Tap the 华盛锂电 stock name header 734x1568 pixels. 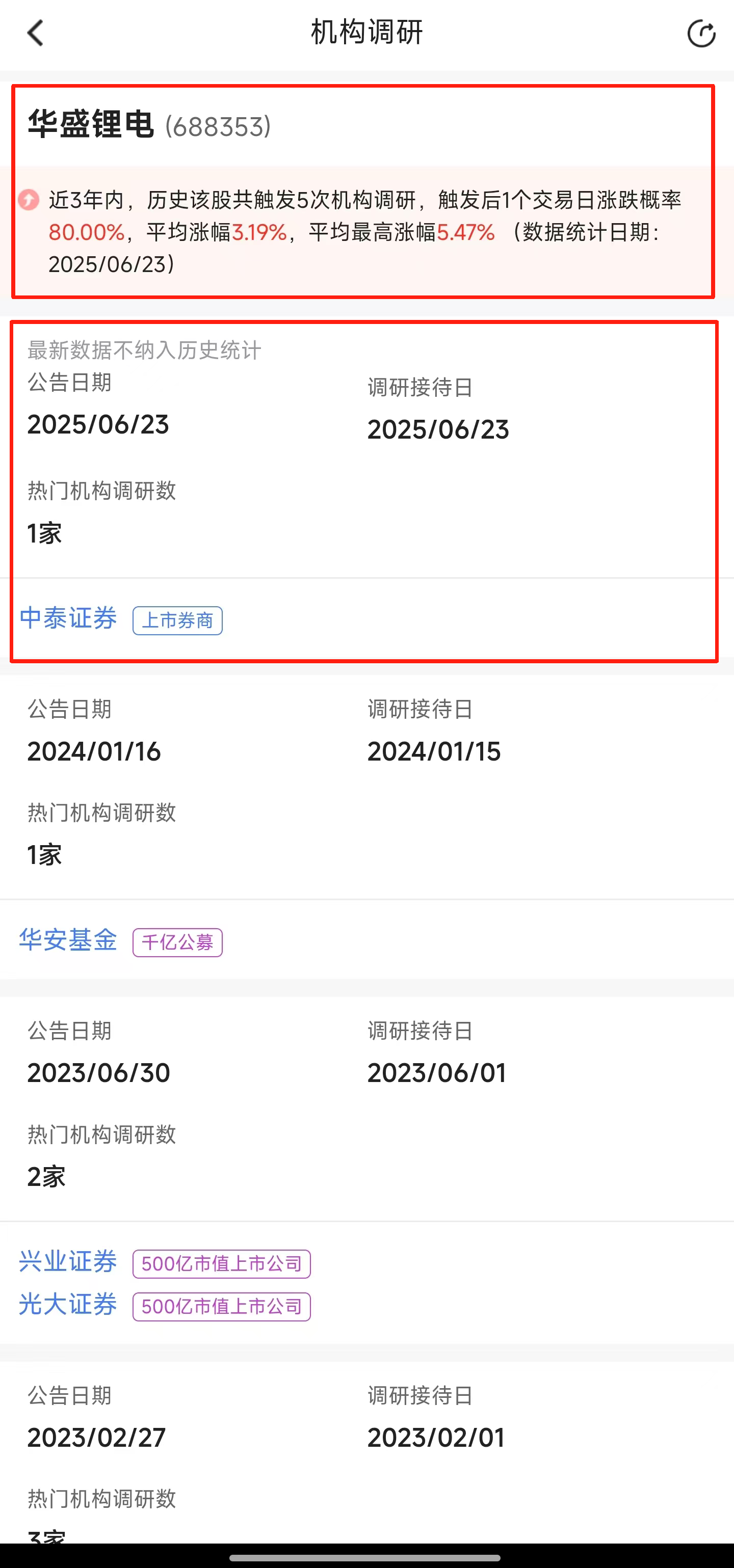(x=91, y=124)
